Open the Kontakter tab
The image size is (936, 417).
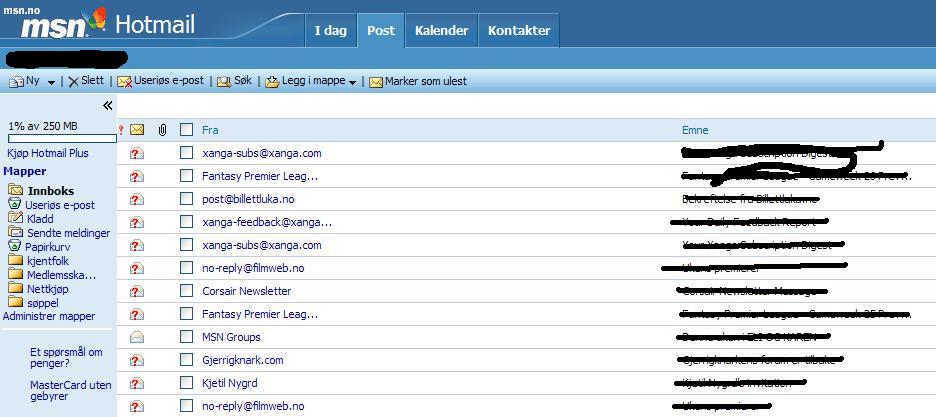519,30
